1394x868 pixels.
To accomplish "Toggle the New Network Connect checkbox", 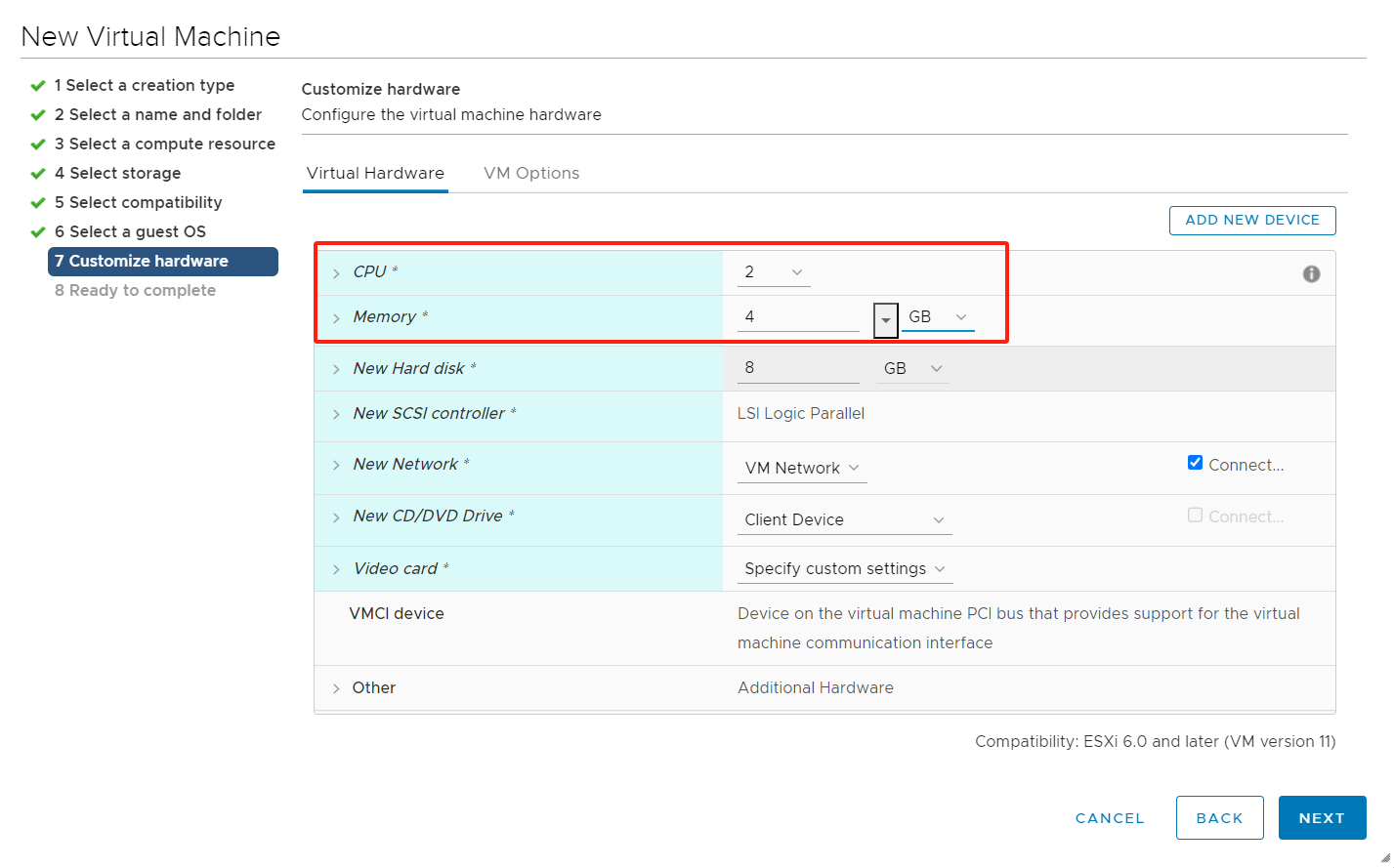I will [x=1195, y=463].
